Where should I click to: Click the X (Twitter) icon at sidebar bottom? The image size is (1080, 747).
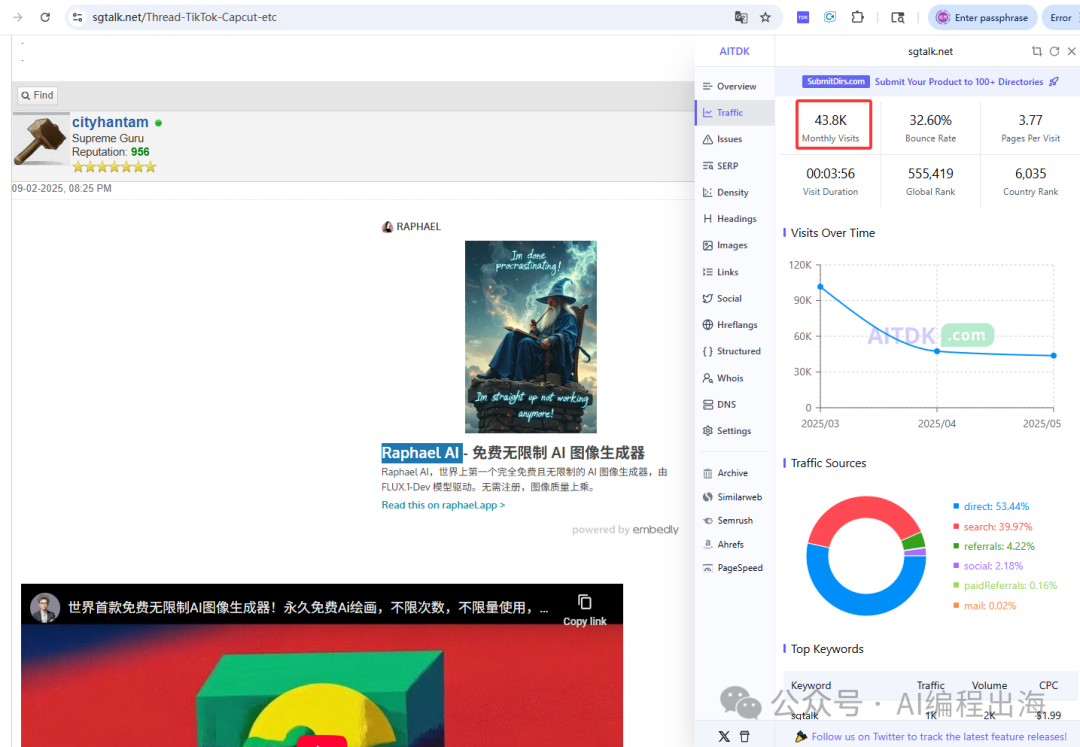[724, 736]
